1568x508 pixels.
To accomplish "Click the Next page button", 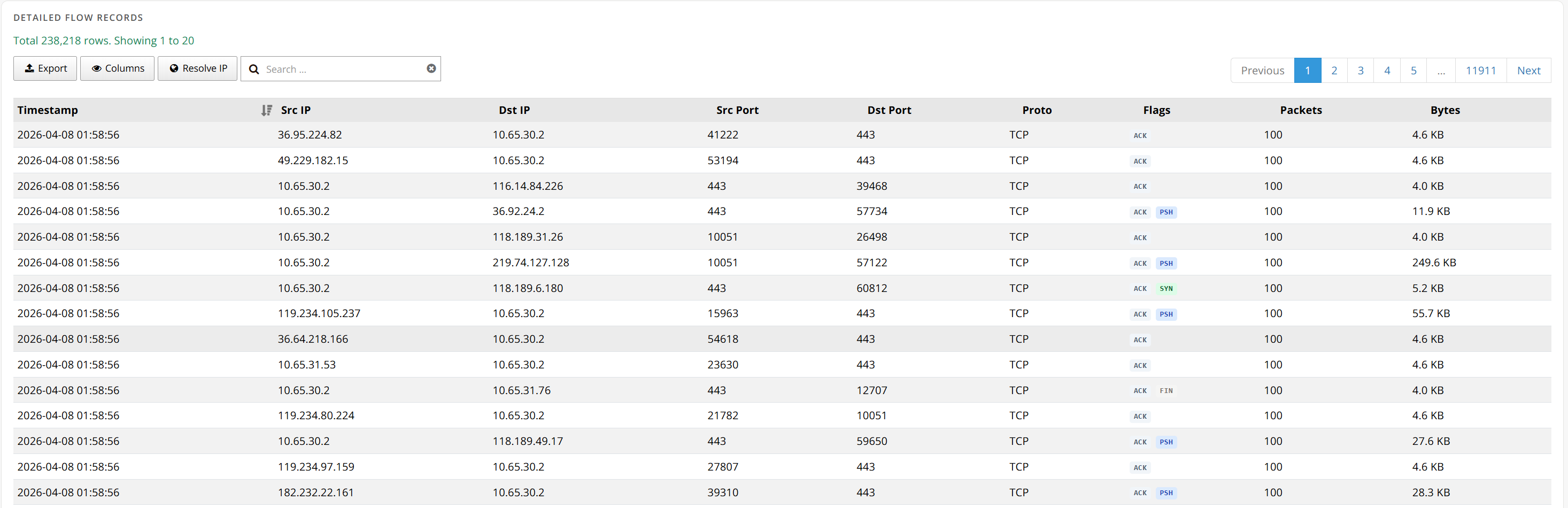I will click(1528, 71).
